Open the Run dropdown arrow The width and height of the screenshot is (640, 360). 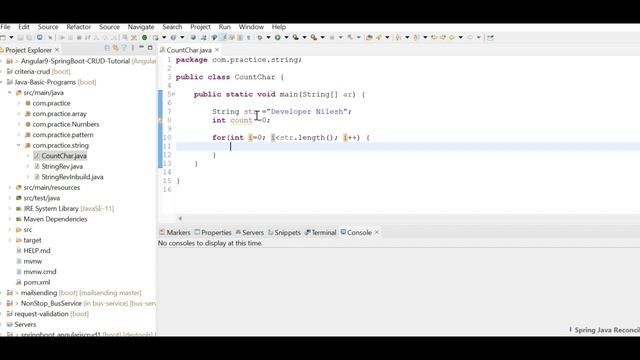(286, 38)
